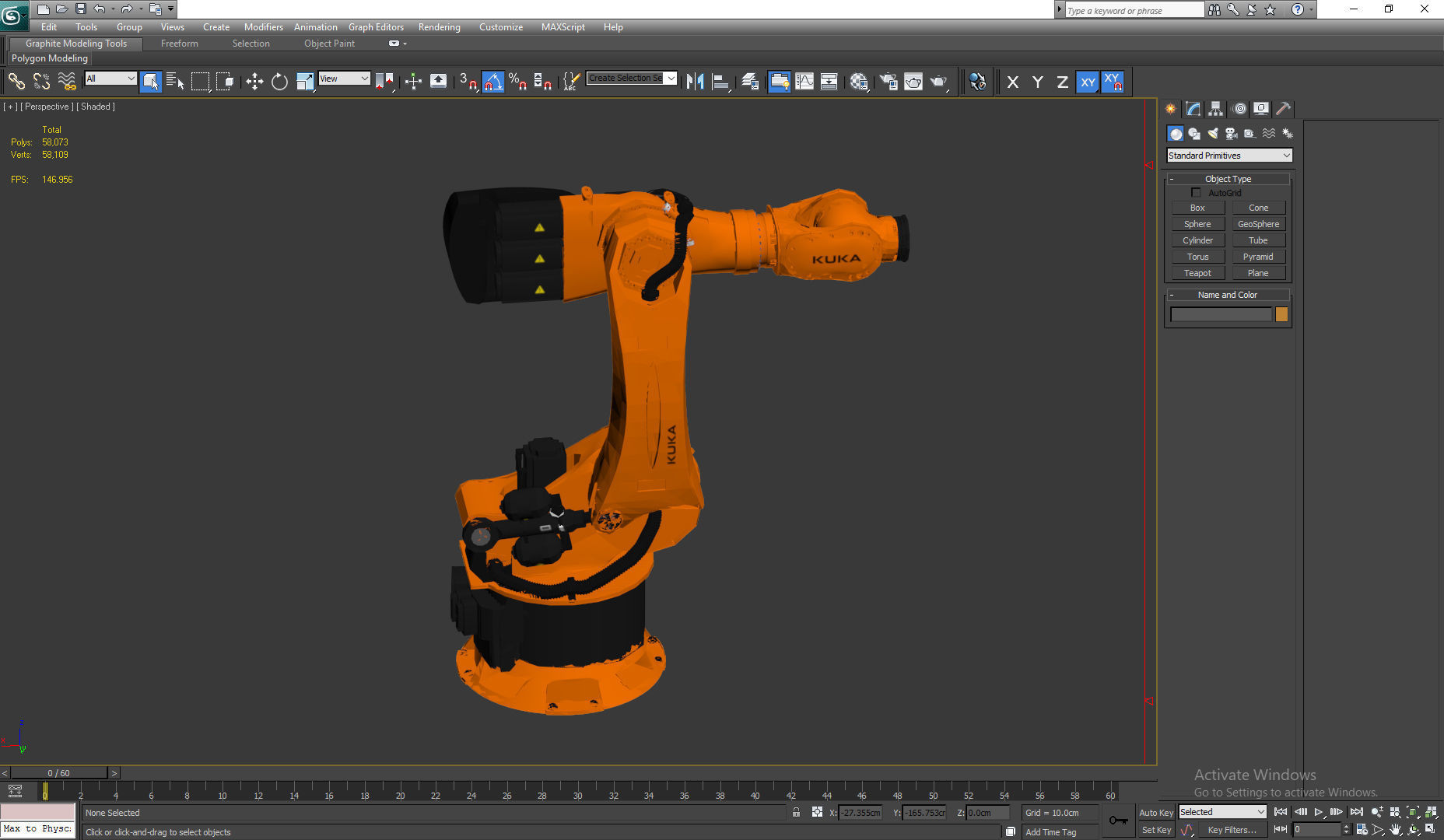This screenshot has width=1444, height=840.
Task: Toggle Percent Snap
Action: (x=518, y=81)
